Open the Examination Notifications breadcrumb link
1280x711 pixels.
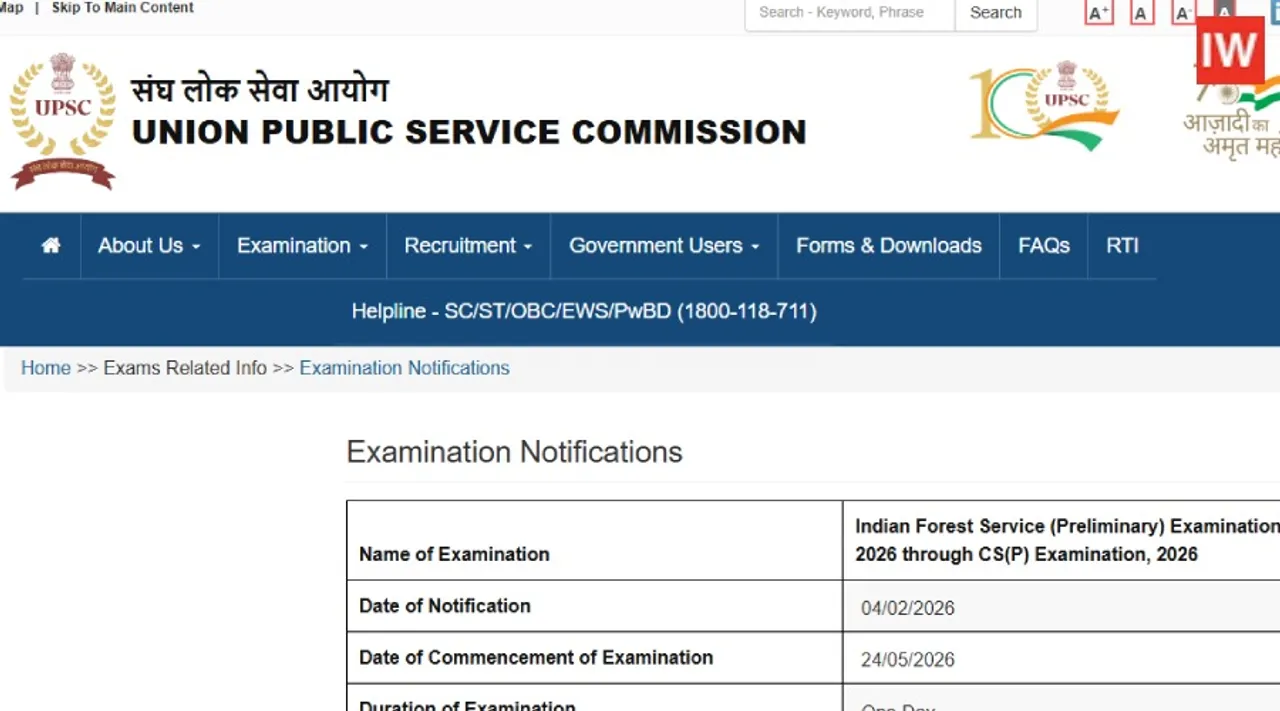(404, 368)
